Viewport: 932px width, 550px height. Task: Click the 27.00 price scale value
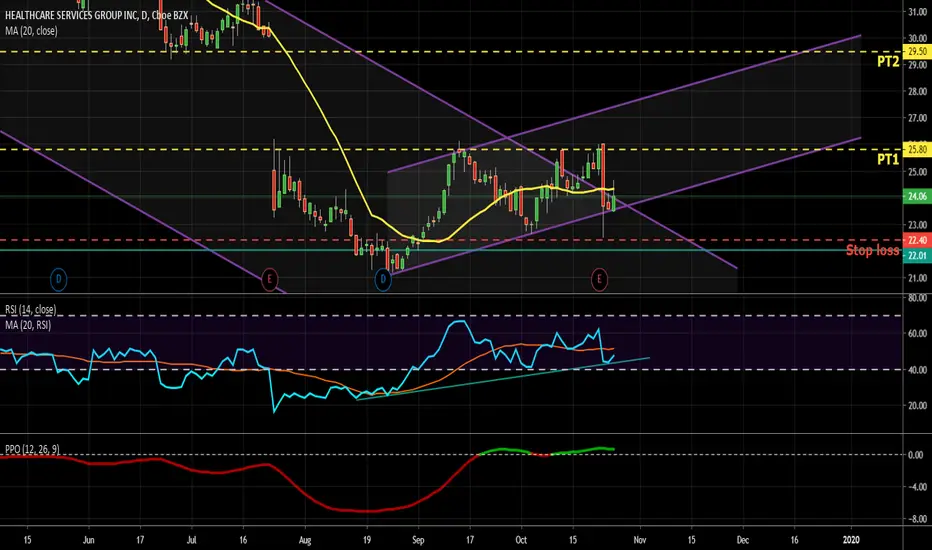(x=917, y=118)
